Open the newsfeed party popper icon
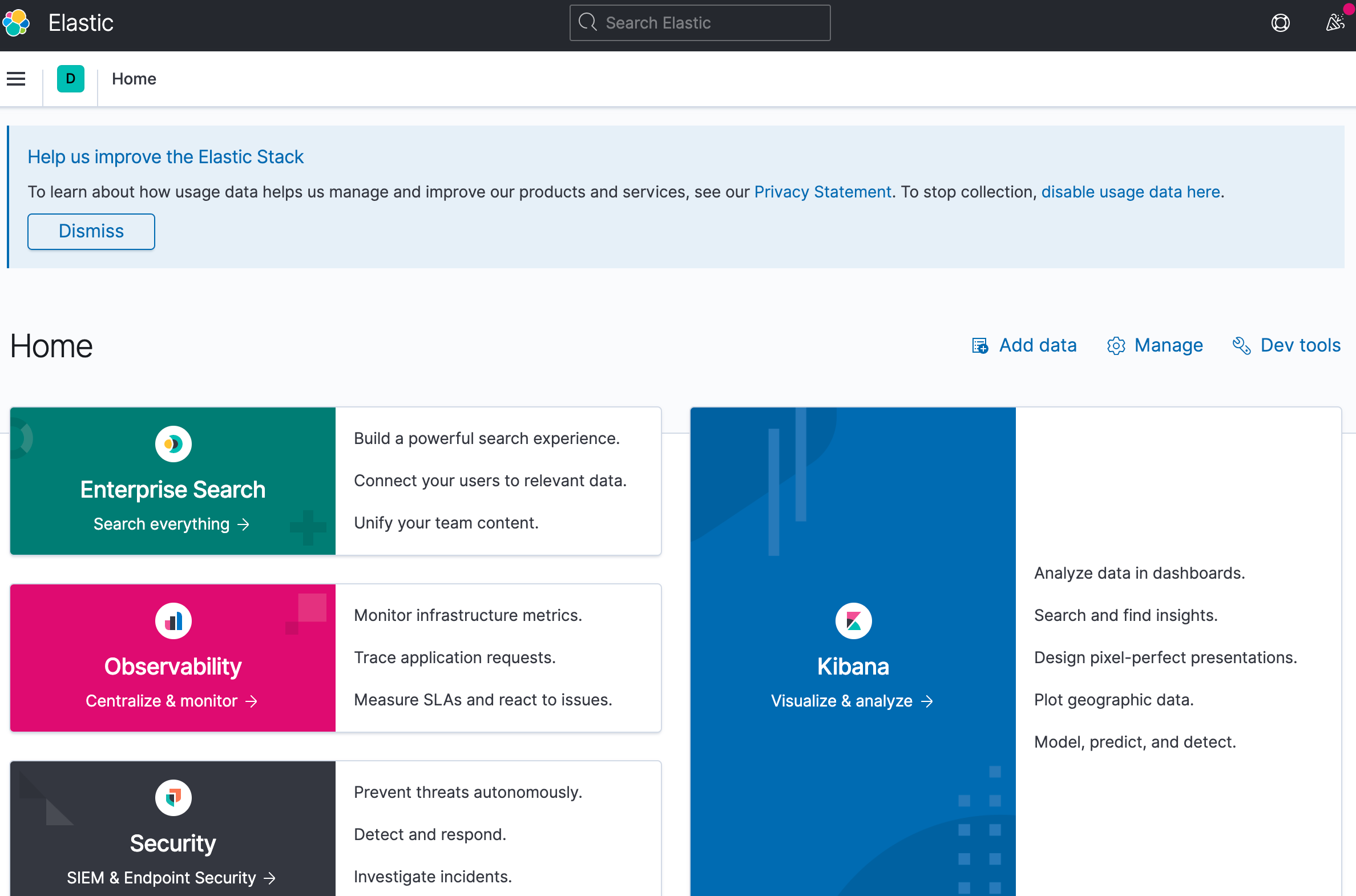This screenshot has width=1356, height=896. coord(1334,23)
